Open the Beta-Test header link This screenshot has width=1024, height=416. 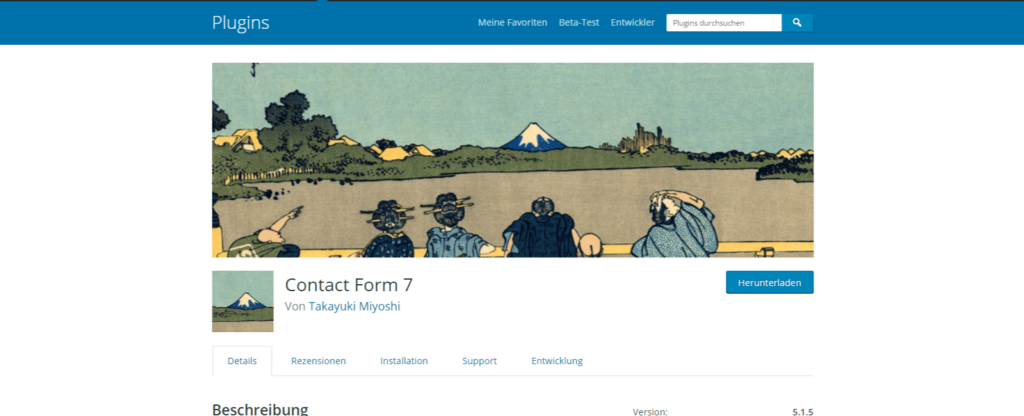pyautogui.click(x=579, y=23)
